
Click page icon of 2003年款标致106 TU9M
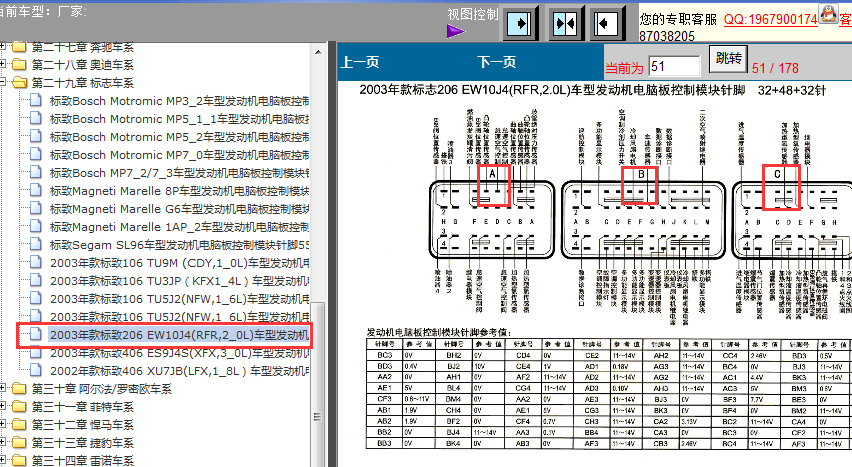pyautogui.click(x=36, y=263)
